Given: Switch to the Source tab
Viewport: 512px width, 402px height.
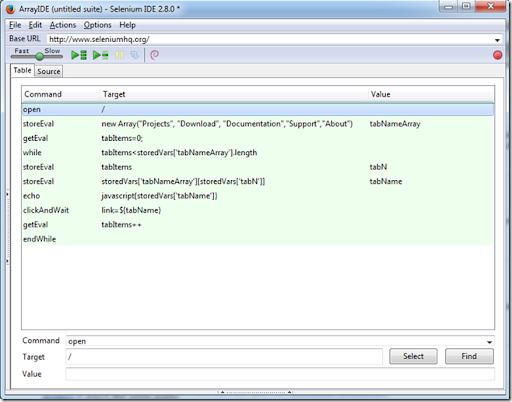Looking at the screenshot, I should pos(49,71).
